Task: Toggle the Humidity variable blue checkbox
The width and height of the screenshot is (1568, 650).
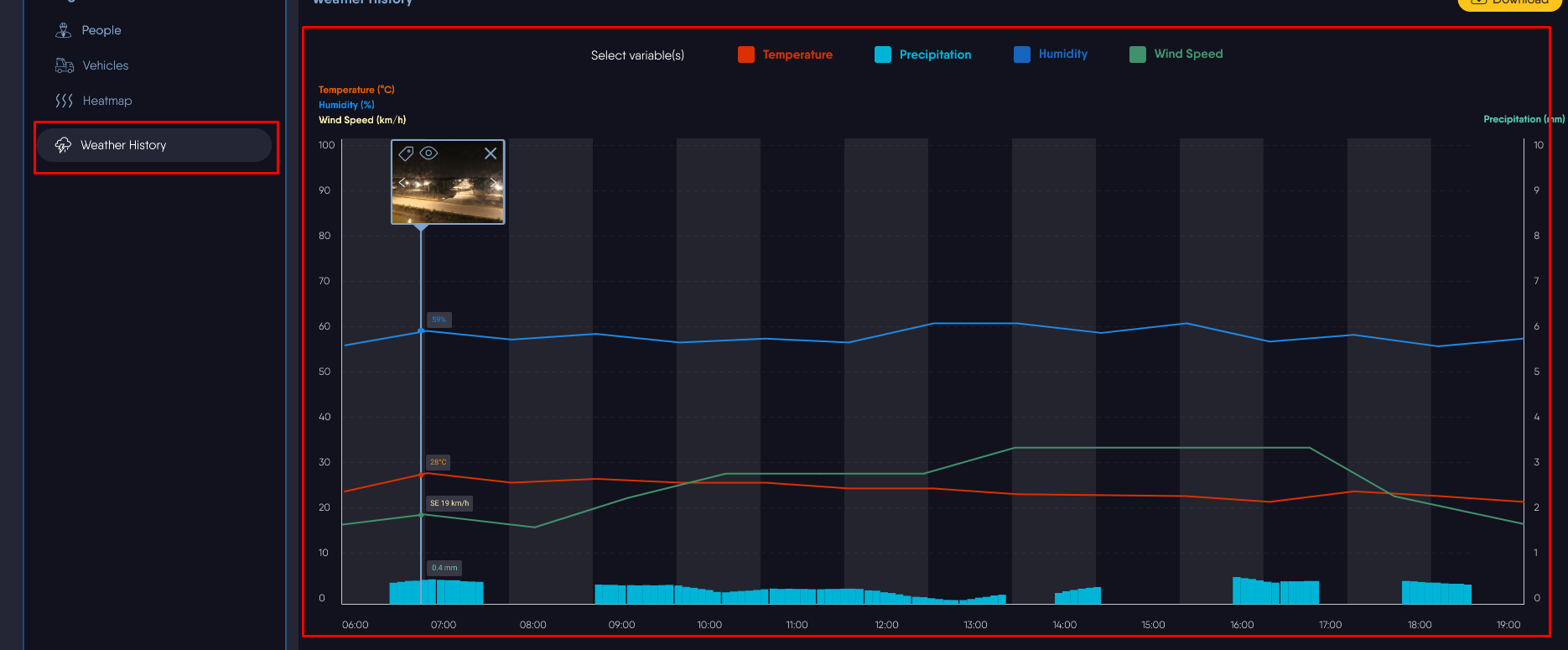Action: [1022, 55]
